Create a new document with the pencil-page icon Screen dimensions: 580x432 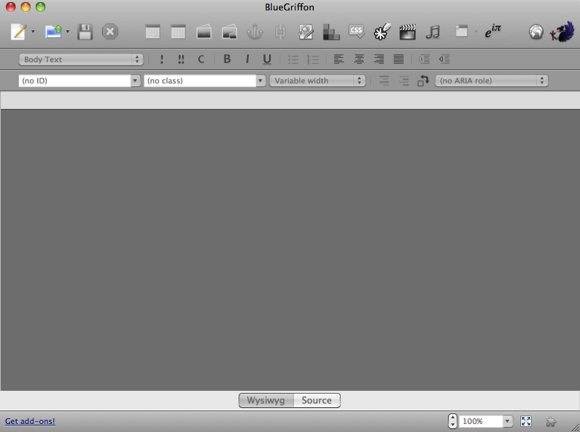(x=18, y=31)
